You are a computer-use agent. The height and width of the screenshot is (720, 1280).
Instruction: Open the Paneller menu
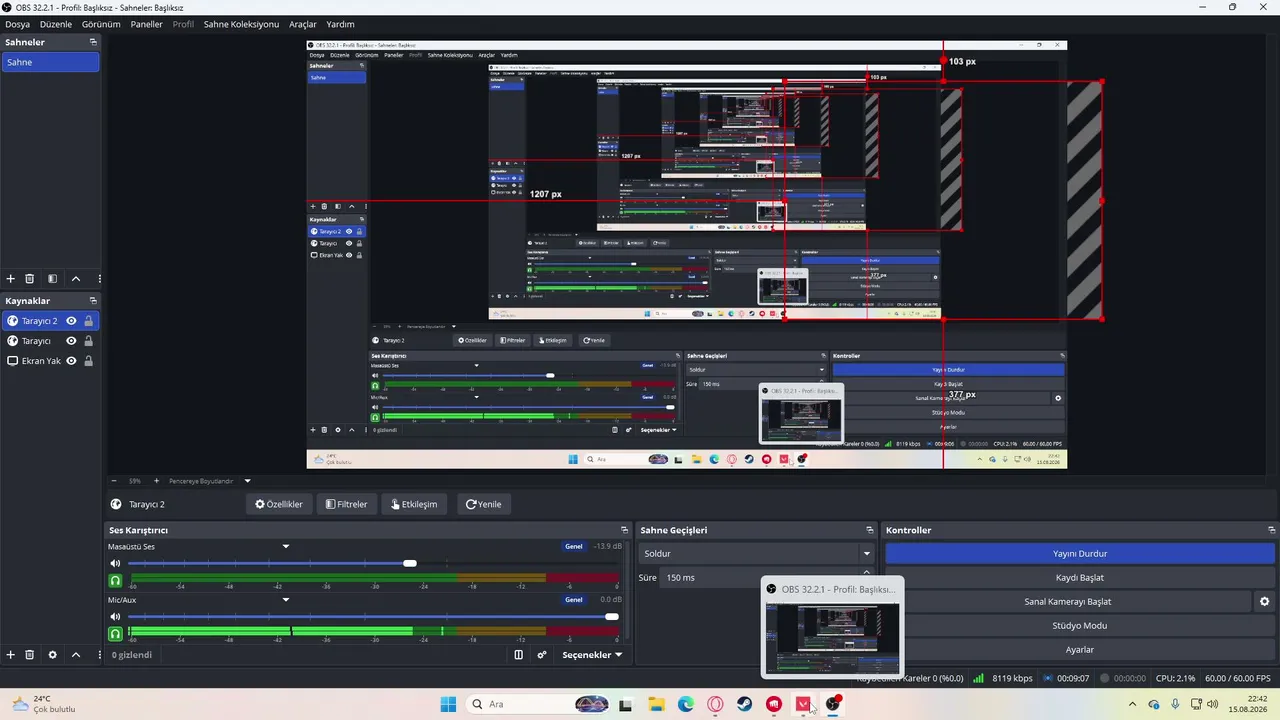(x=146, y=24)
